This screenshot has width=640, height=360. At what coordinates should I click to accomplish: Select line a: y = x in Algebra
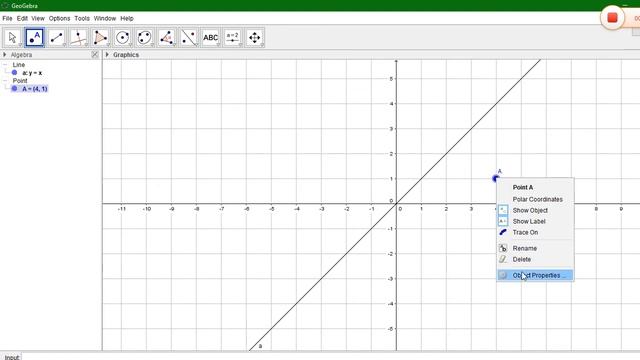point(32,73)
